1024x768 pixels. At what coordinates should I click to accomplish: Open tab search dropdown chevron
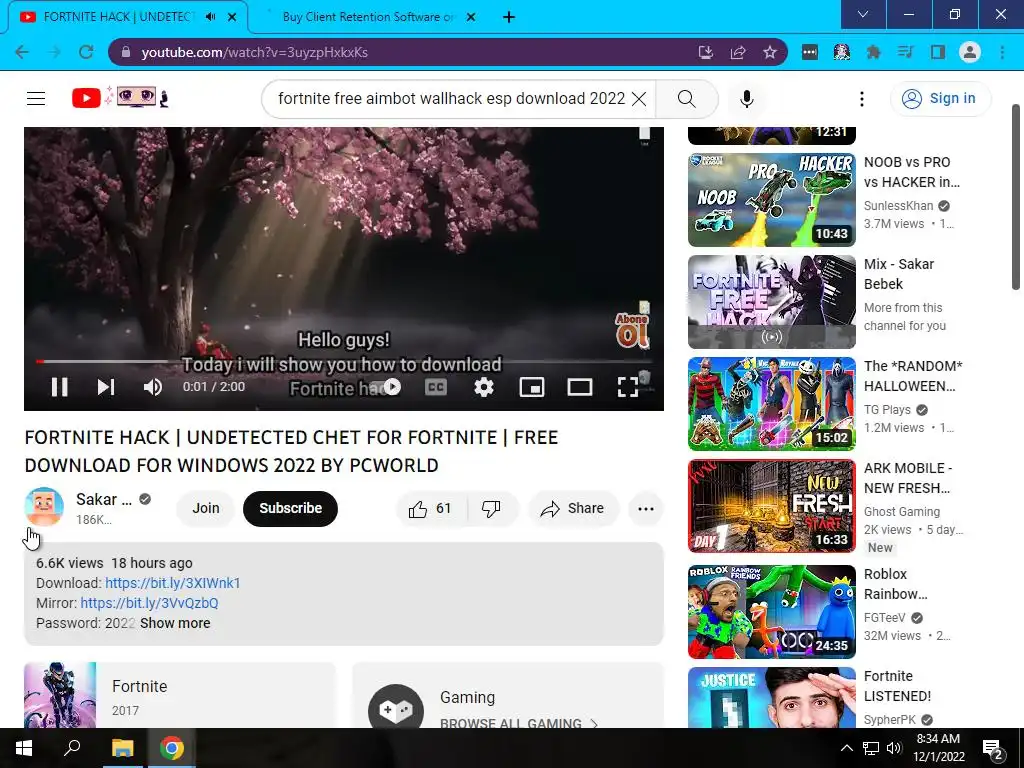pyautogui.click(x=863, y=14)
